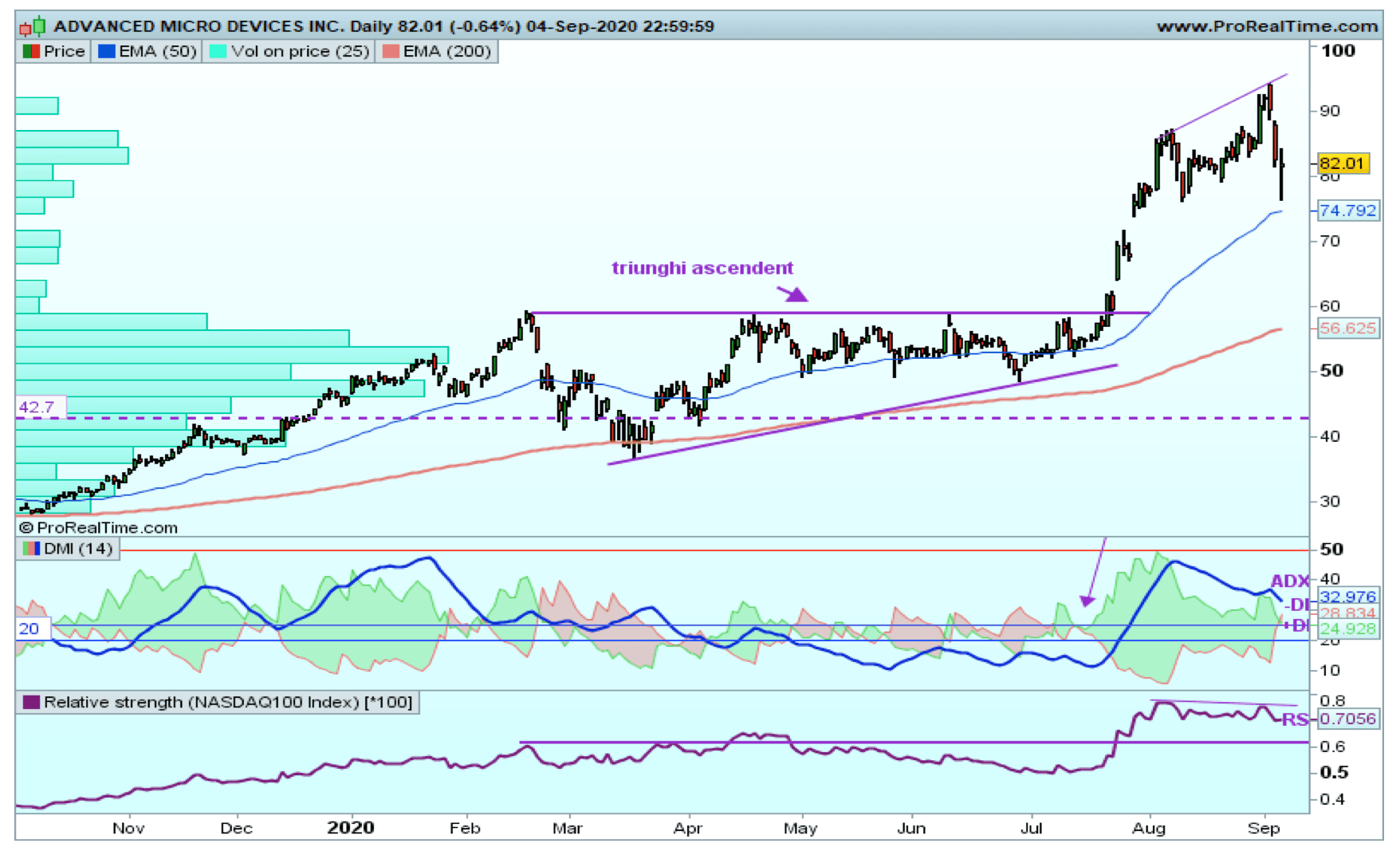This screenshot has width=1400, height=855.
Task: Click the DMI (14) indicator color icon
Action: coord(31,549)
